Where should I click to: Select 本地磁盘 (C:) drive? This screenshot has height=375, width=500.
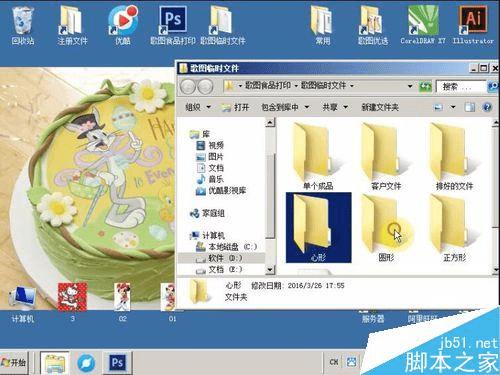(226, 247)
